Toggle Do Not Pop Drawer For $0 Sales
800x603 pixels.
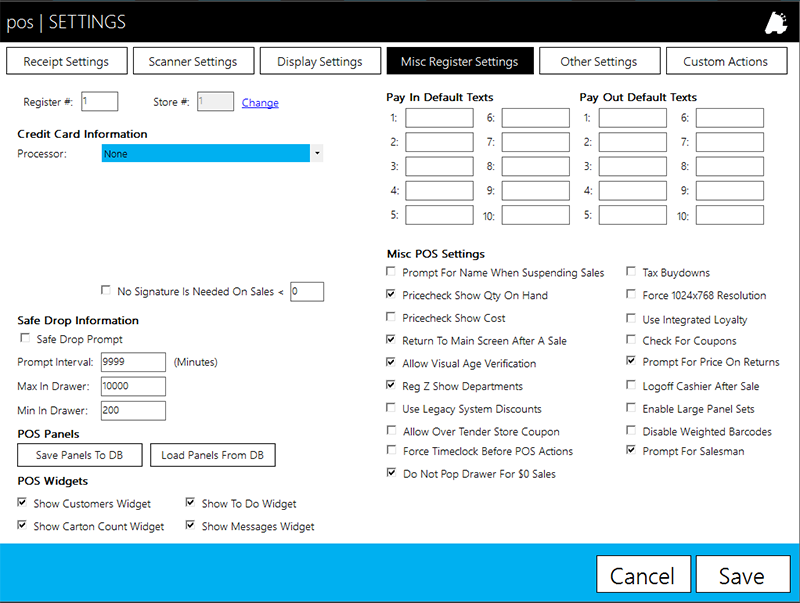click(391, 472)
